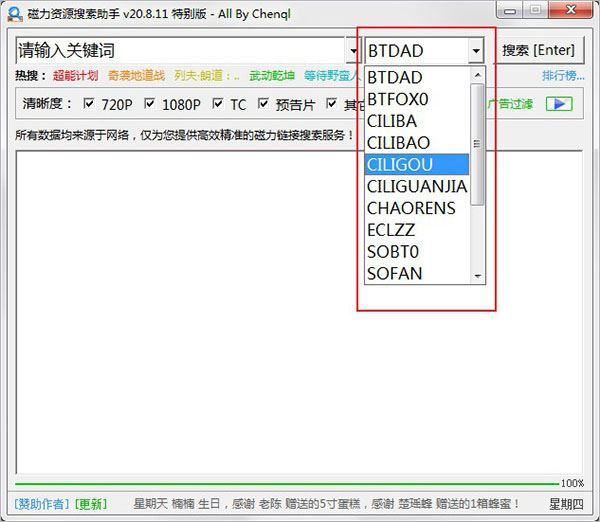Click the green progress bar at 100%

[x=287, y=484]
